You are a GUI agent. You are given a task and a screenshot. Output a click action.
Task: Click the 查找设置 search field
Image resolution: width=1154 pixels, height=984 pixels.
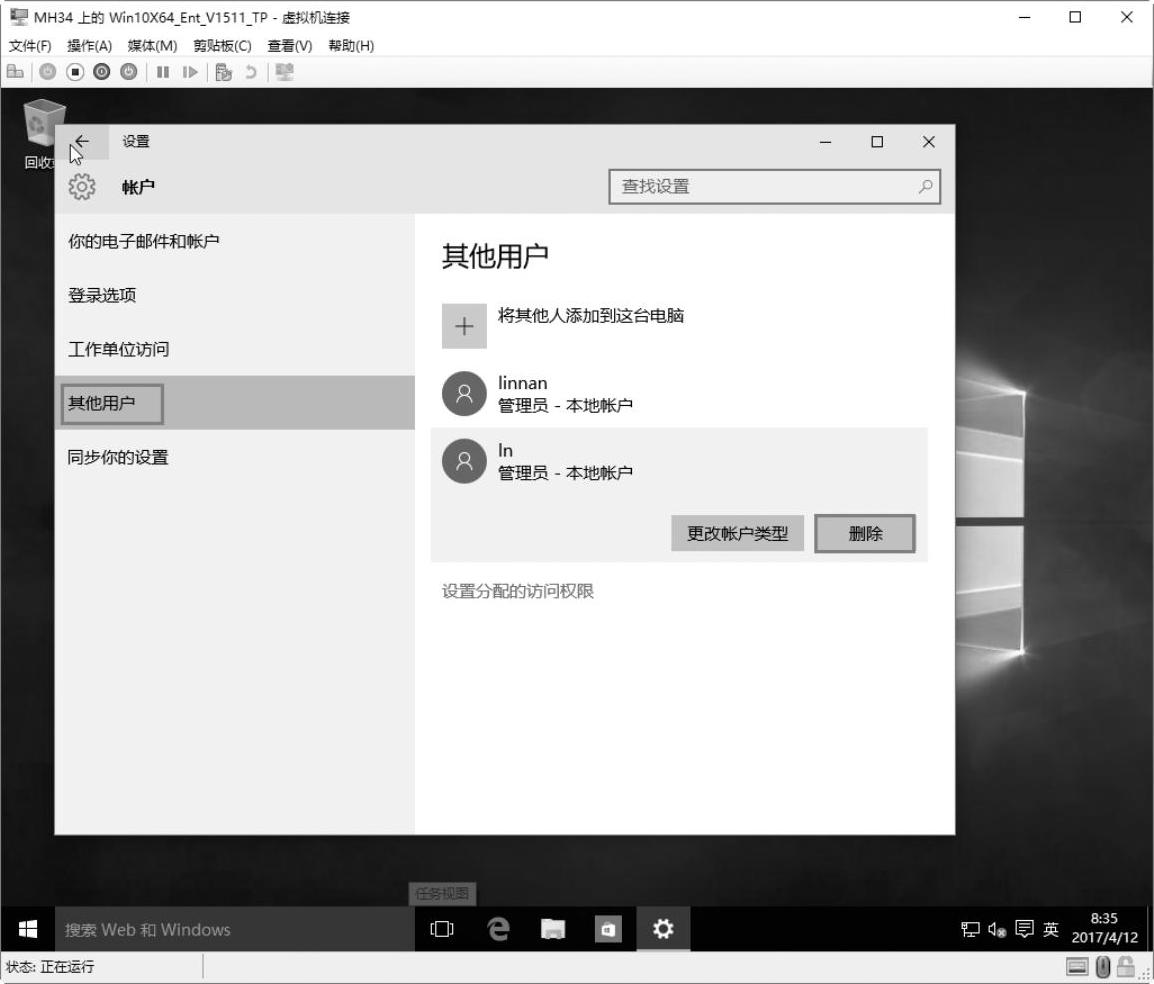pos(765,187)
